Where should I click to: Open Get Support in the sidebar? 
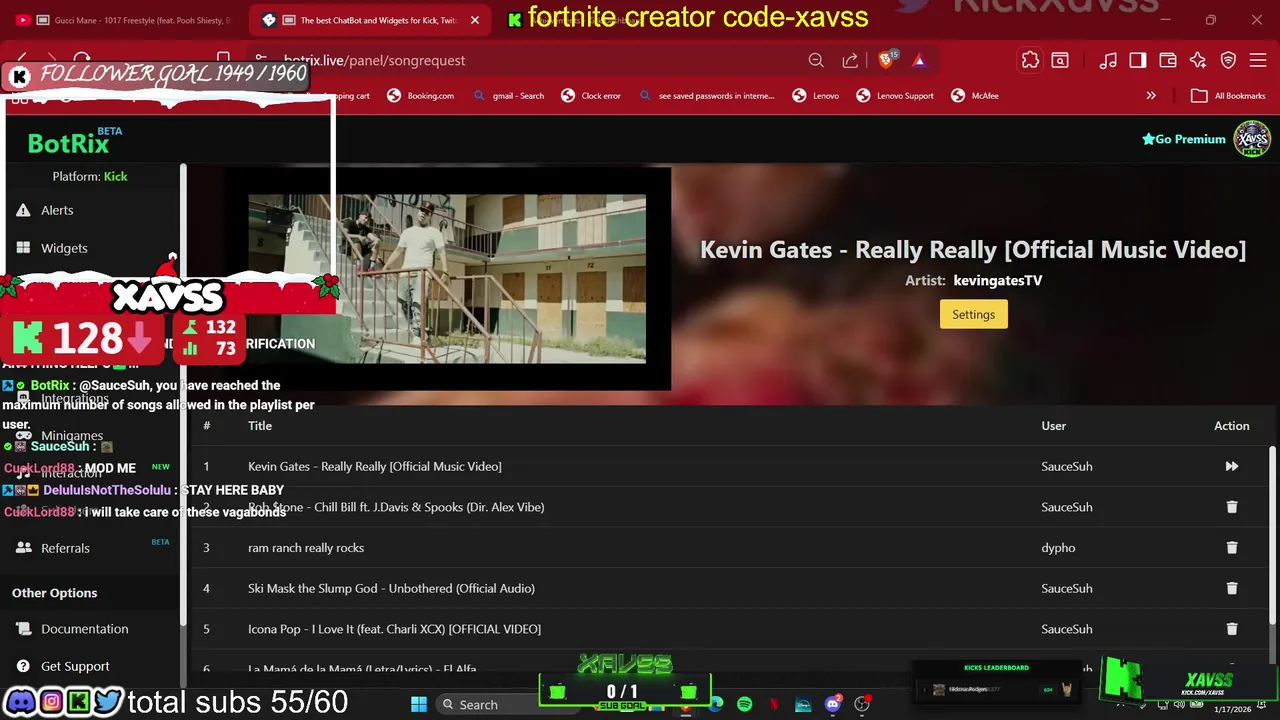pyautogui.click(x=75, y=666)
